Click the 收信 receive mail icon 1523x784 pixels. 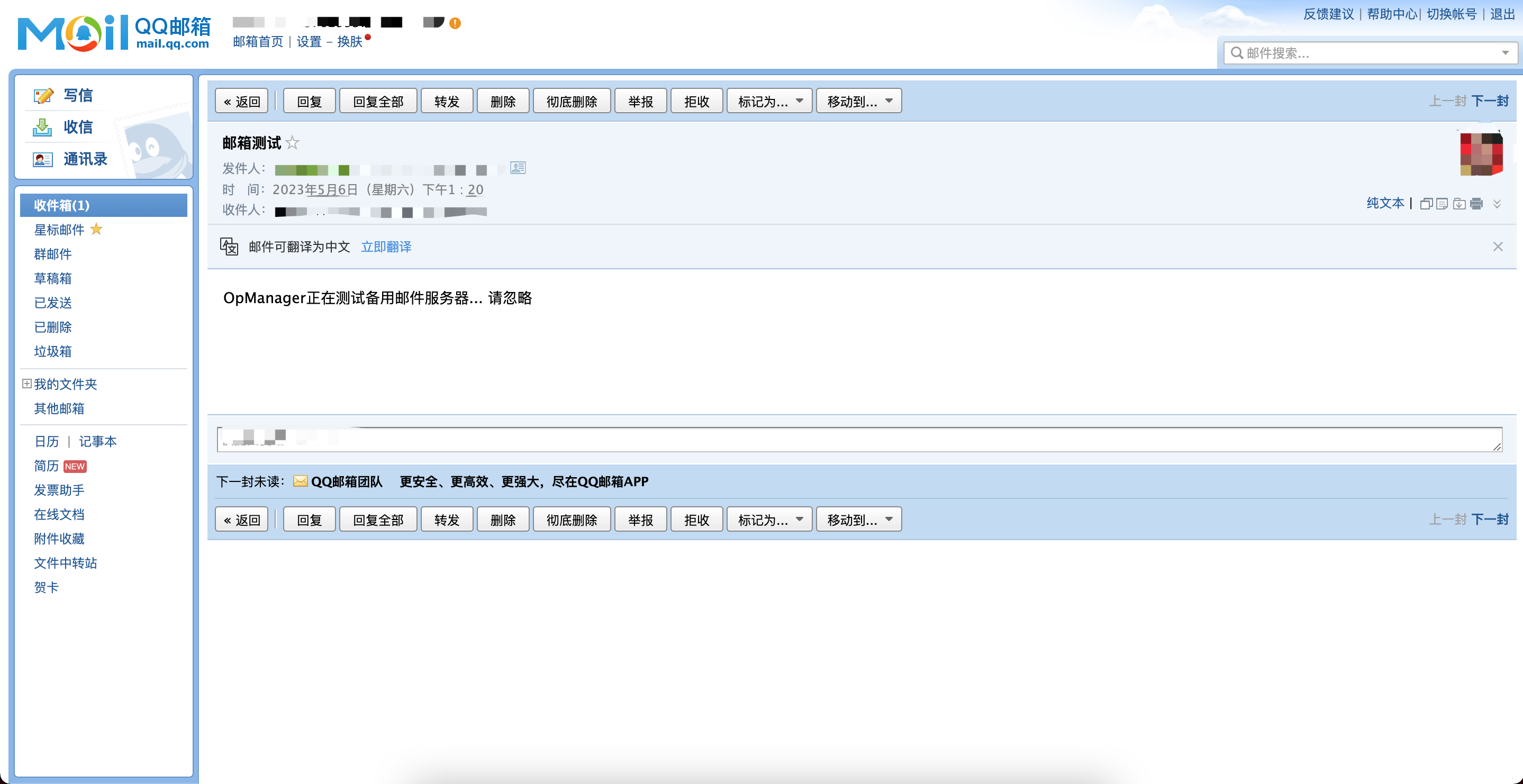coord(42,127)
